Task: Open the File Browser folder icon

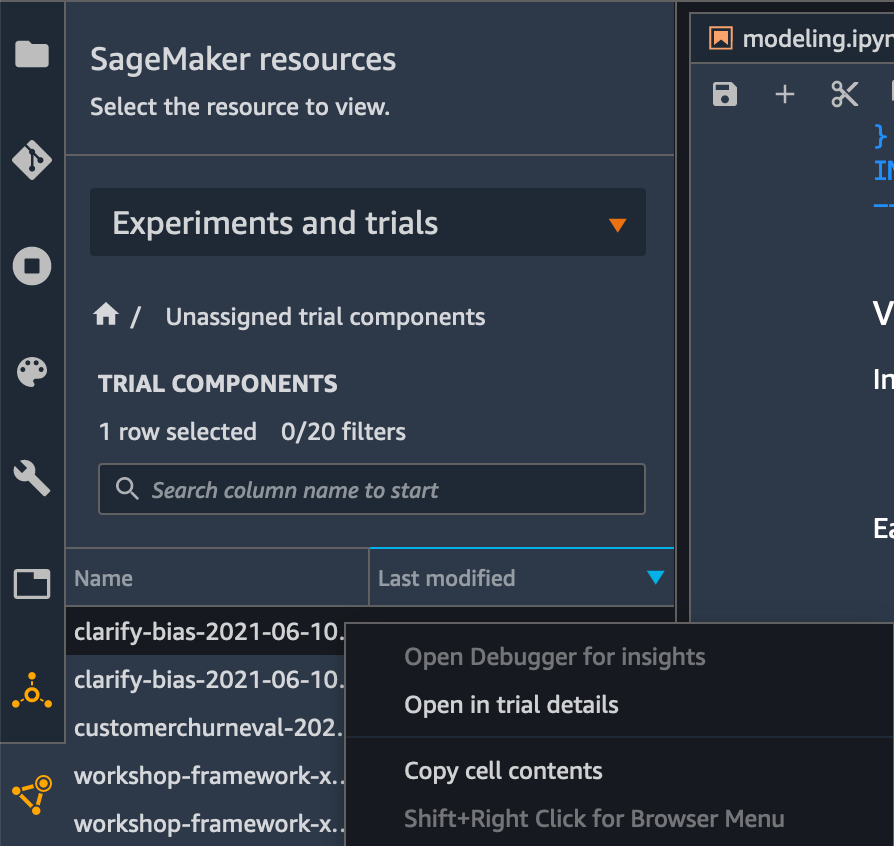Action: 32,54
